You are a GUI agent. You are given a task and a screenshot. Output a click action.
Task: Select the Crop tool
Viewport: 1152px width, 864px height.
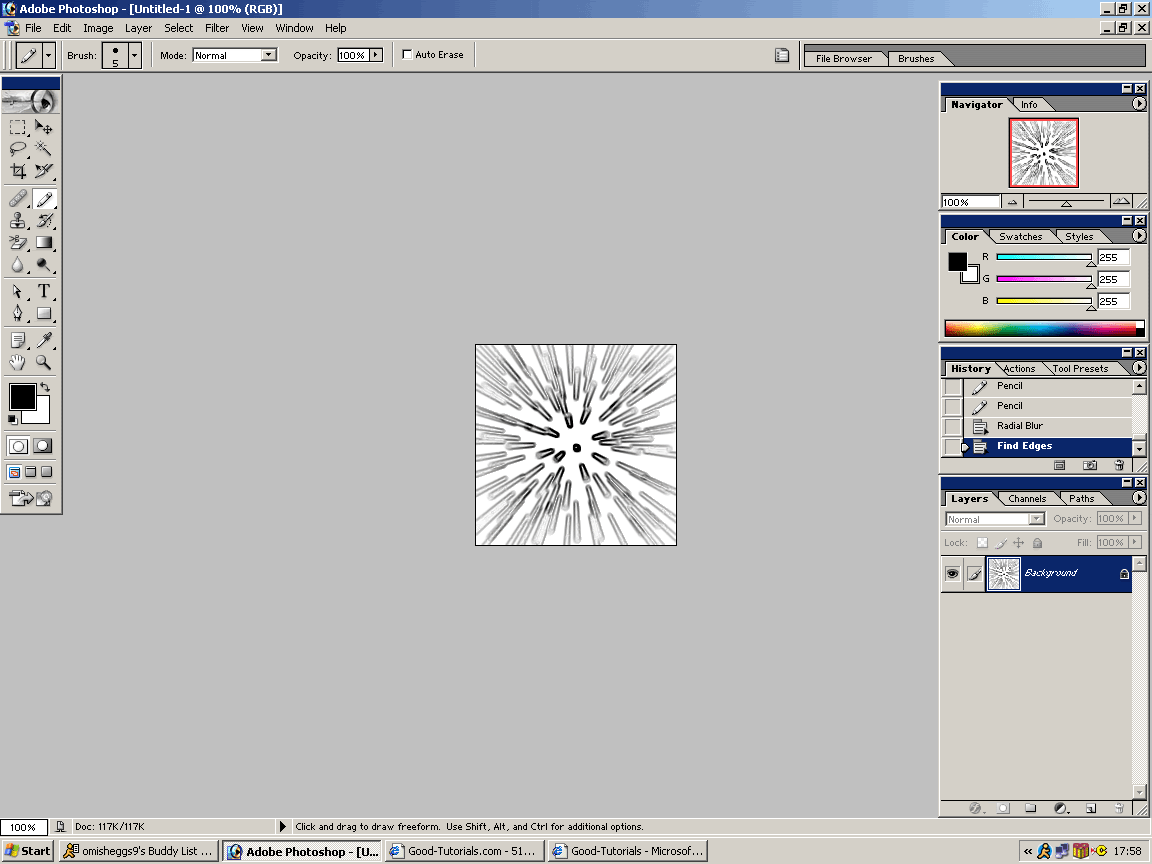(x=18, y=171)
